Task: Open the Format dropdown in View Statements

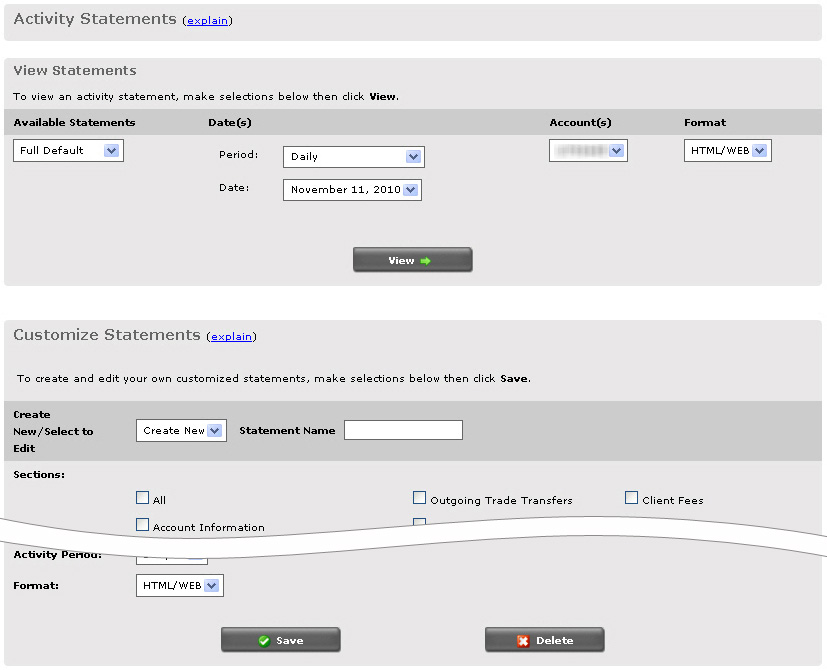Action: (x=759, y=151)
